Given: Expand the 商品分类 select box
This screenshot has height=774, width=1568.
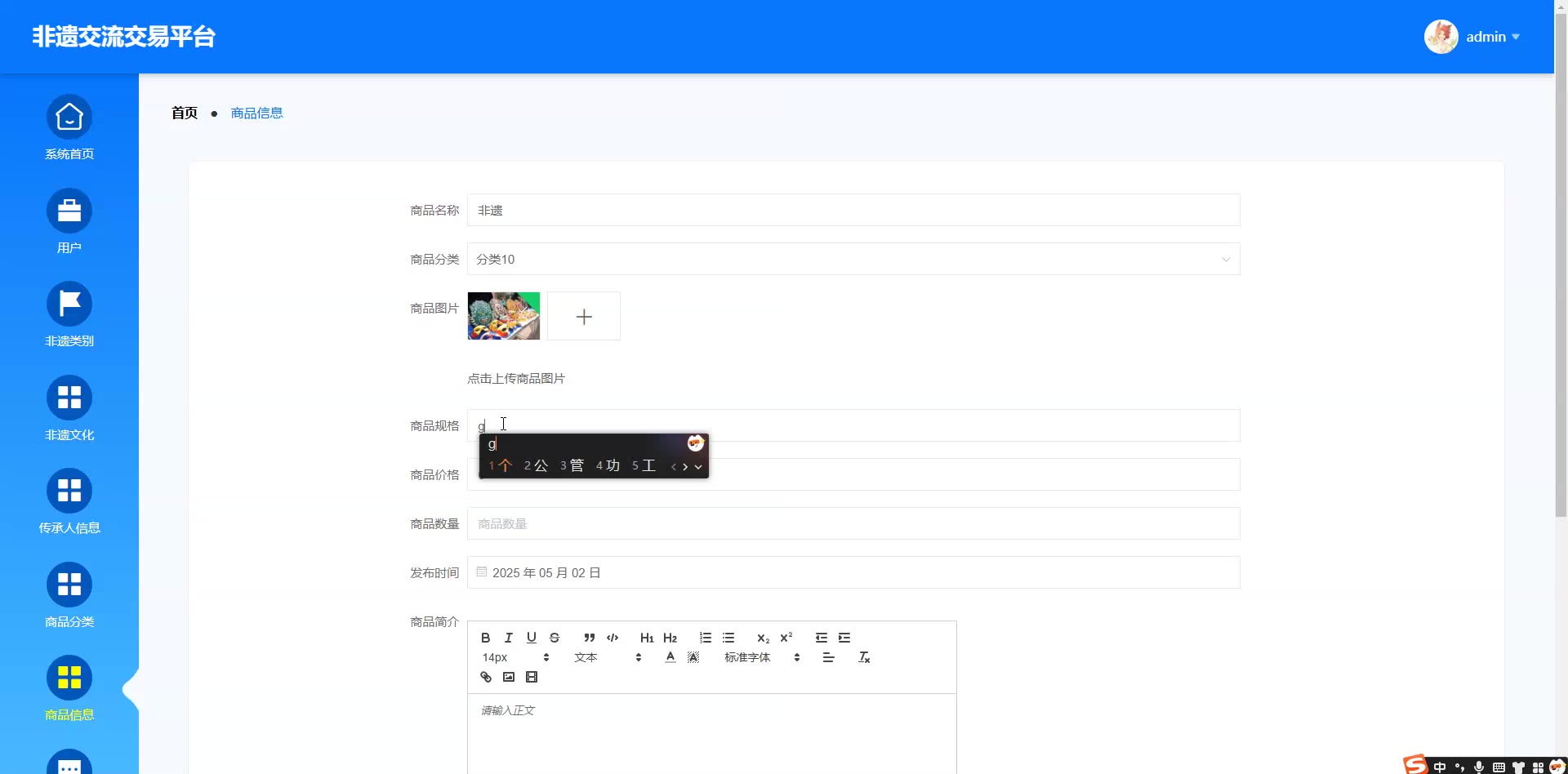Looking at the screenshot, I should [853, 259].
